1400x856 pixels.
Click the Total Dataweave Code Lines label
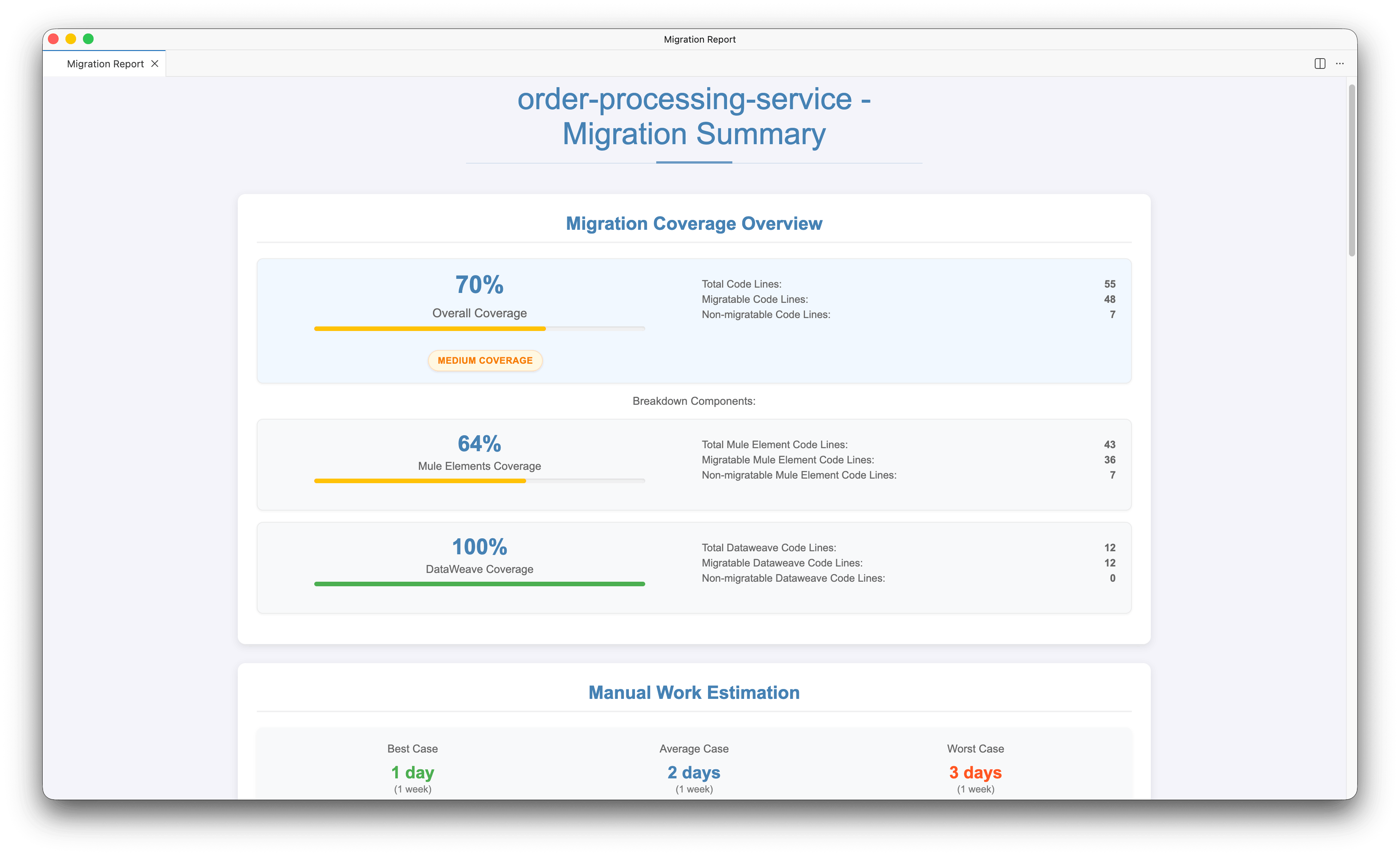pos(769,547)
